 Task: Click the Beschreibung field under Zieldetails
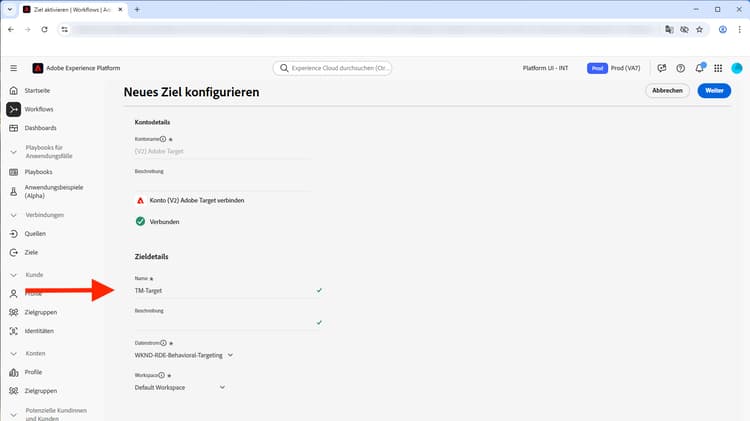[229, 323]
